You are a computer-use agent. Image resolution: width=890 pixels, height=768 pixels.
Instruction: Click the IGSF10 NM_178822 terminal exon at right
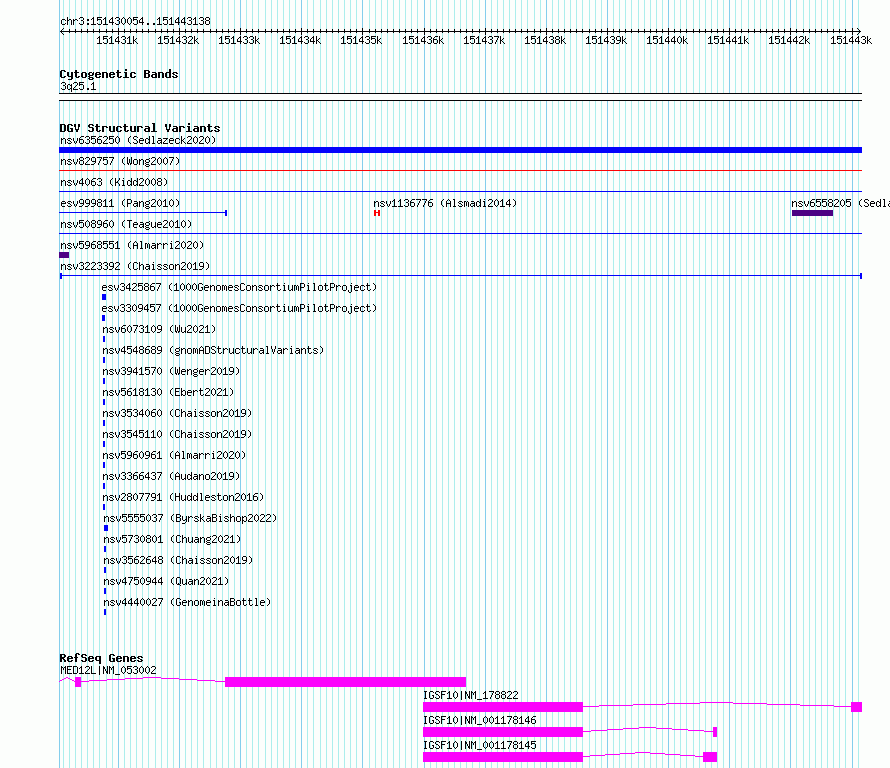click(x=857, y=707)
